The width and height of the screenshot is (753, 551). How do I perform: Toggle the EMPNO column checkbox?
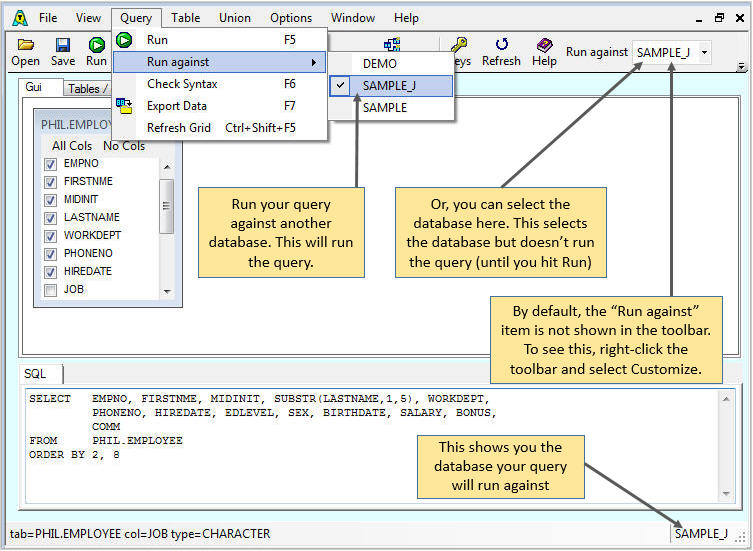[50, 164]
